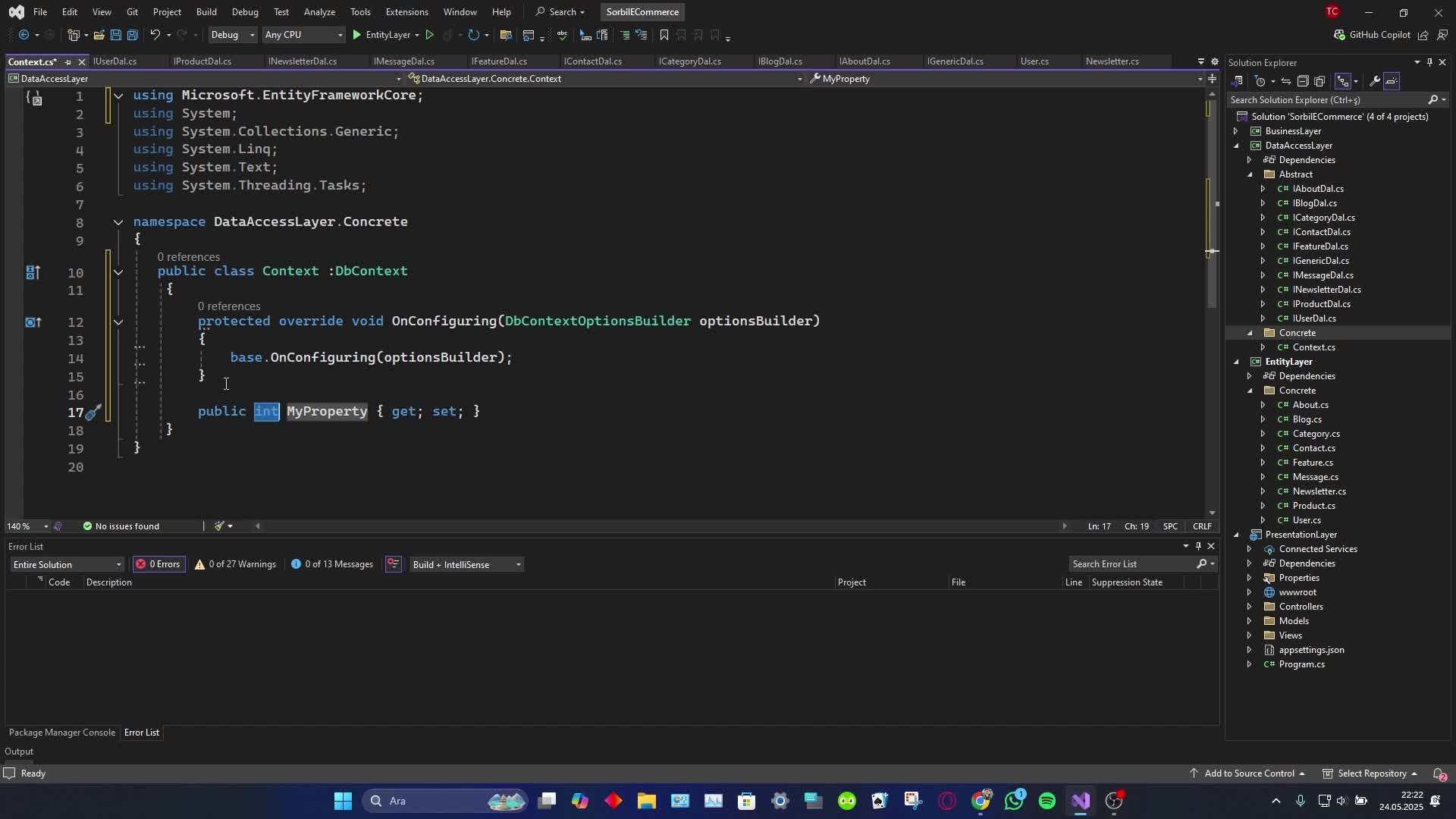The height and width of the screenshot is (819, 1456).
Task: Click the Search Solution Explorer input field
Action: (1327, 100)
